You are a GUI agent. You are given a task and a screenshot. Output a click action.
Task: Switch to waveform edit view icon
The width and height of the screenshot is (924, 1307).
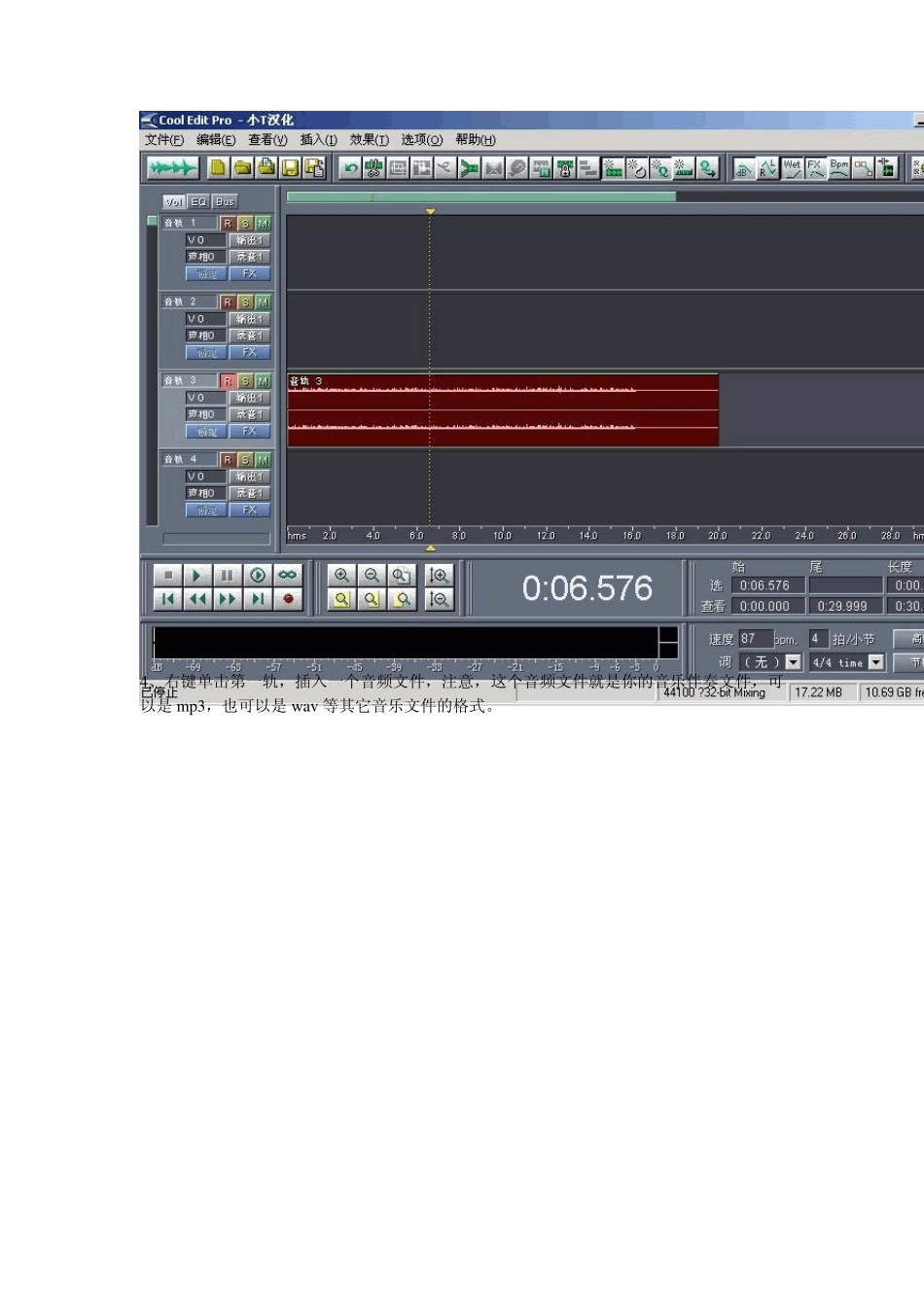coord(173,168)
